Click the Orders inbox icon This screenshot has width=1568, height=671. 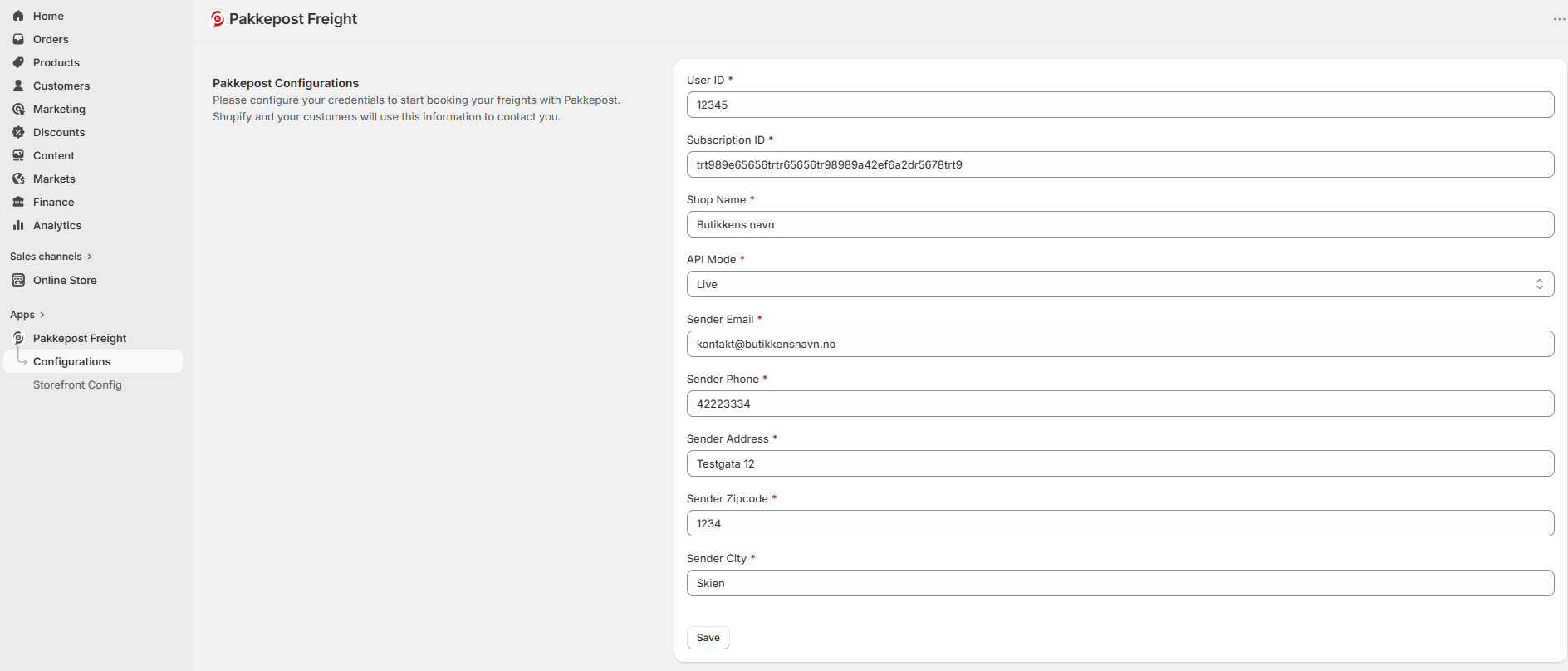[x=18, y=39]
